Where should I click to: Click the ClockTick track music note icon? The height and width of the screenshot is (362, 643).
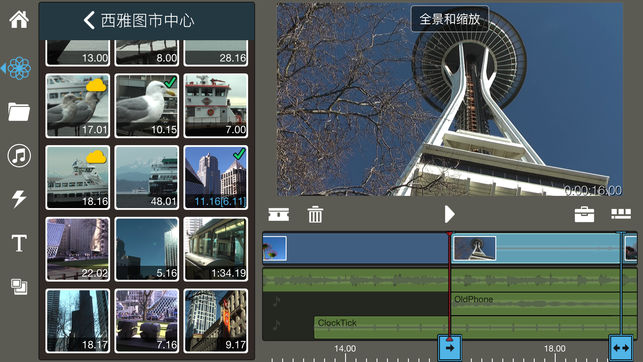276,325
